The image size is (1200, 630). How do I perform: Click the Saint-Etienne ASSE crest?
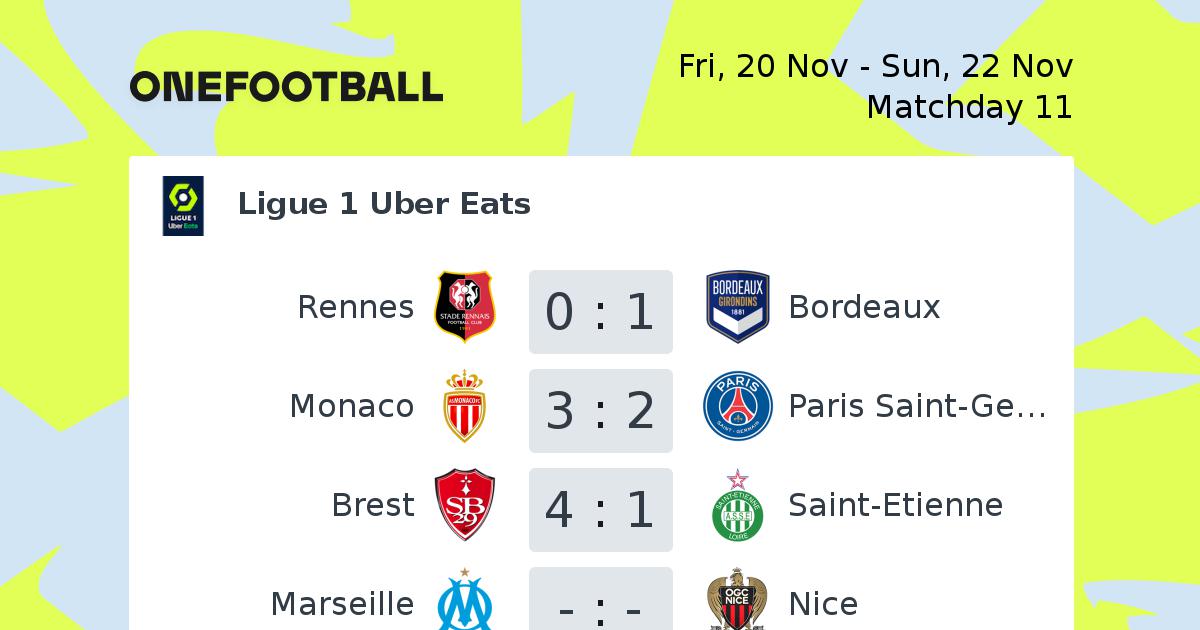pos(738,505)
